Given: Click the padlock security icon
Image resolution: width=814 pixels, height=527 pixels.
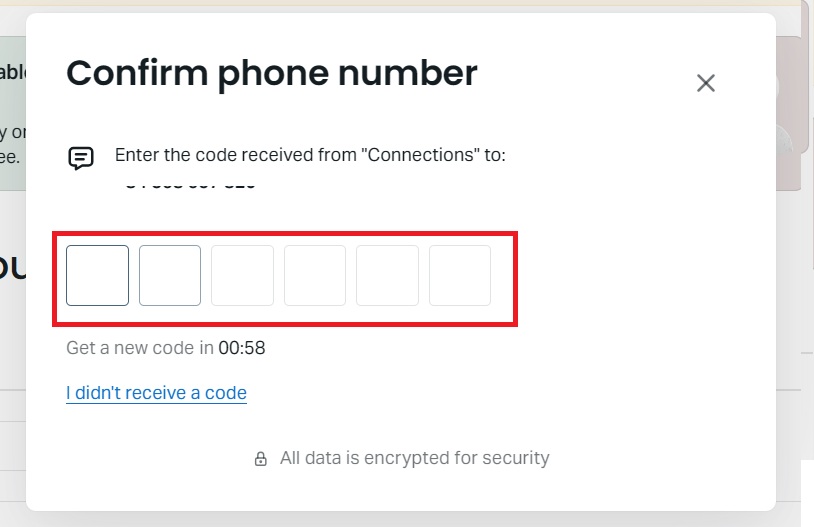Looking at the screenshot, I should click(x=261, y=459).
